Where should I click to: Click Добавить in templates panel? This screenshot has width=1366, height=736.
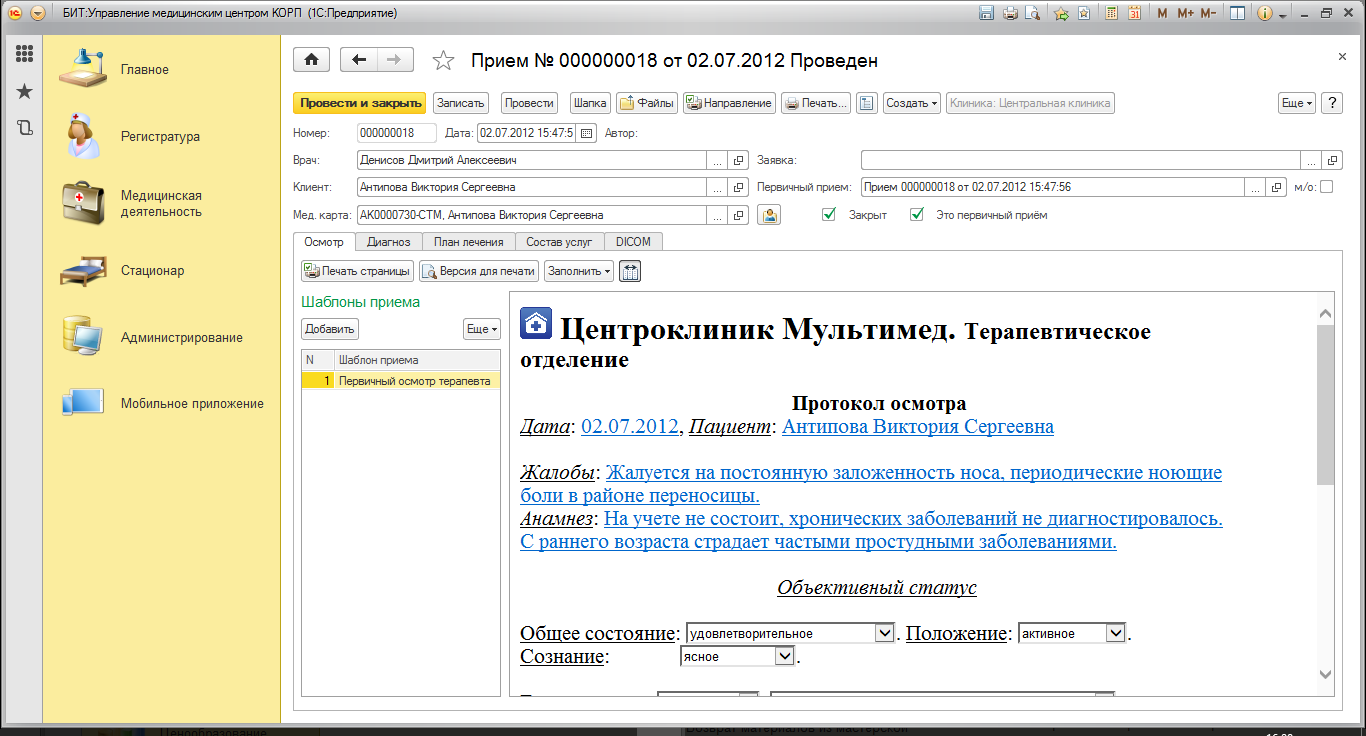pos(330,328)
